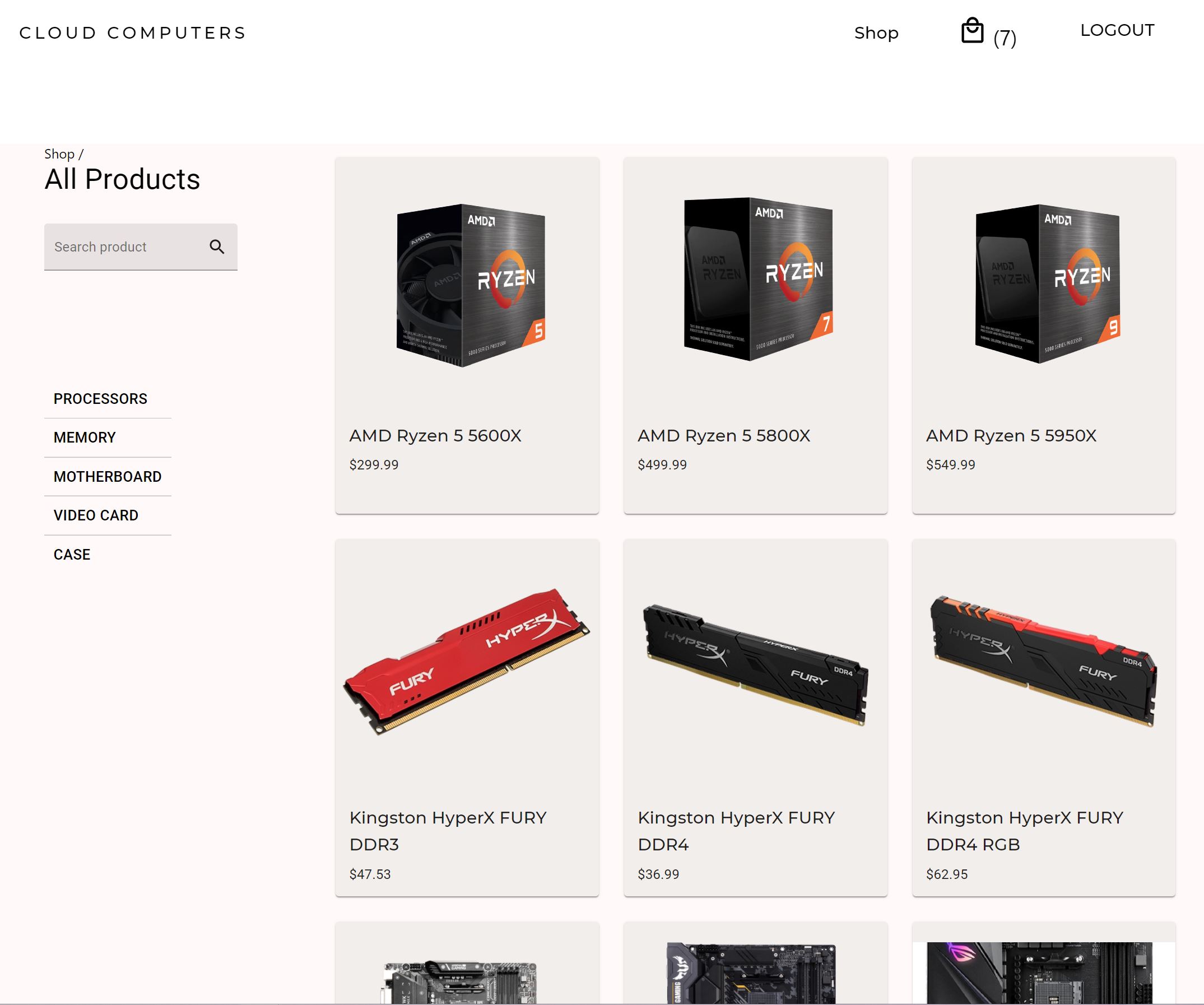This screenshot has width=1204, height=1005.
Task: Open Kingston HyperX FURY DDR4 title
Action: click(736, 831)
